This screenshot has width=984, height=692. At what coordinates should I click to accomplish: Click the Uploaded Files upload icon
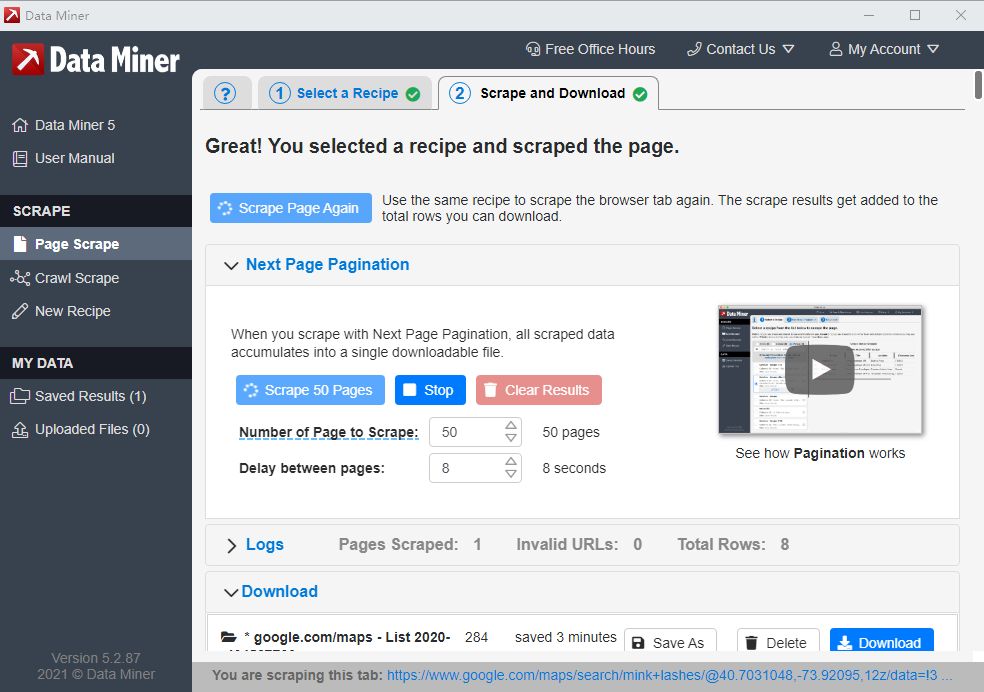click(20, 430)
